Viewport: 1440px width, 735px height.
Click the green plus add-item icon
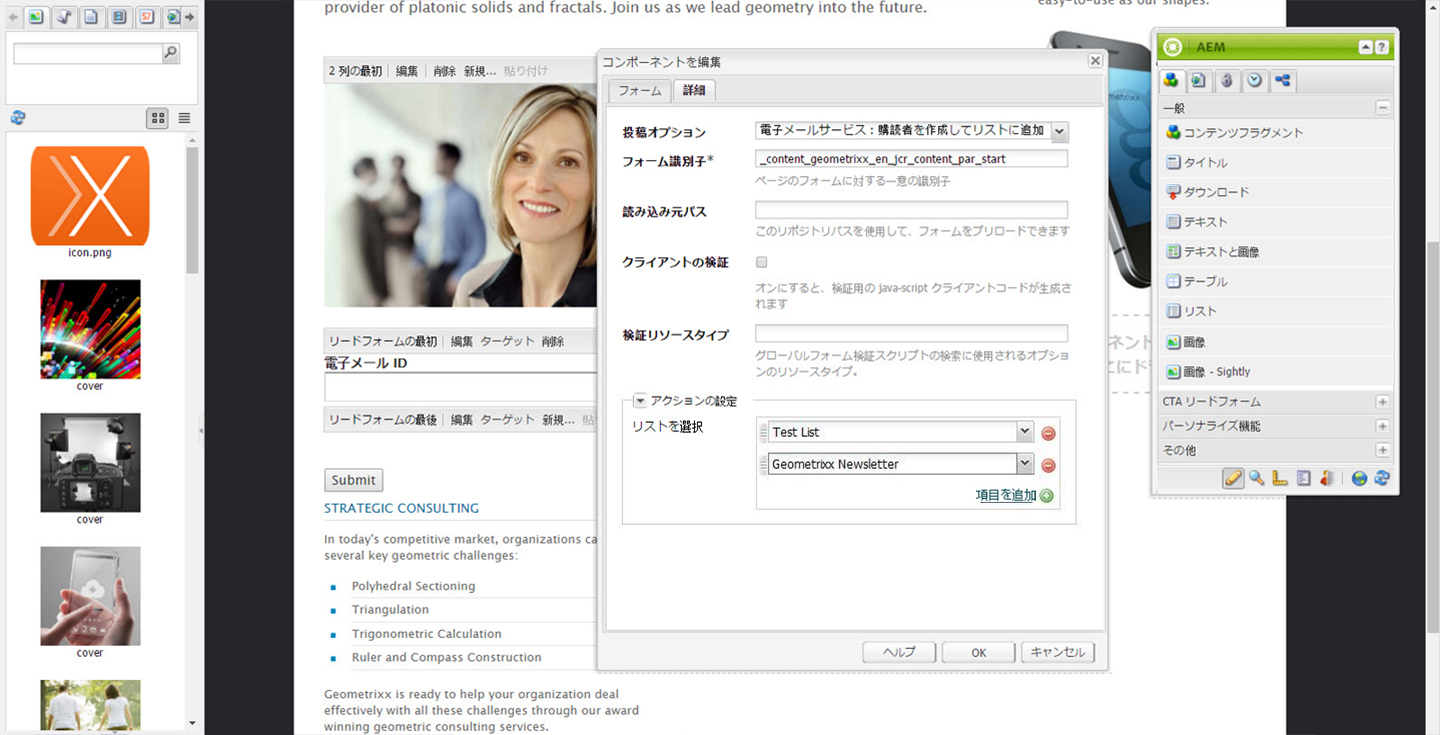tap(1047, 496)
